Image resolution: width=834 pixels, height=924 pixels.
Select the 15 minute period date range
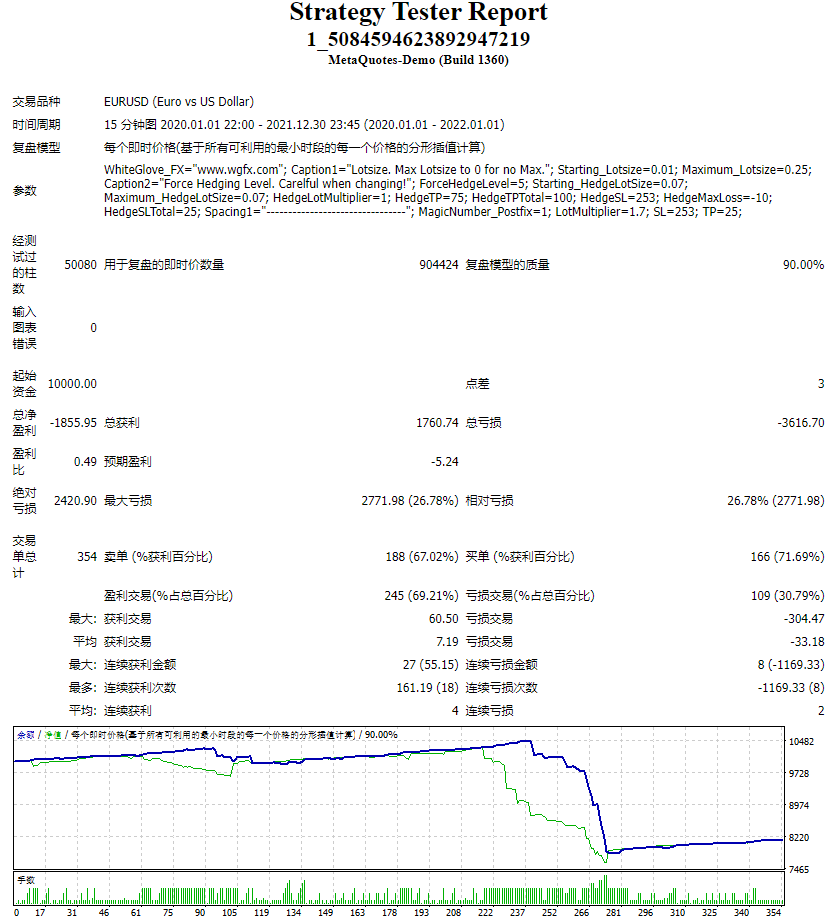(x=304, y=124)
